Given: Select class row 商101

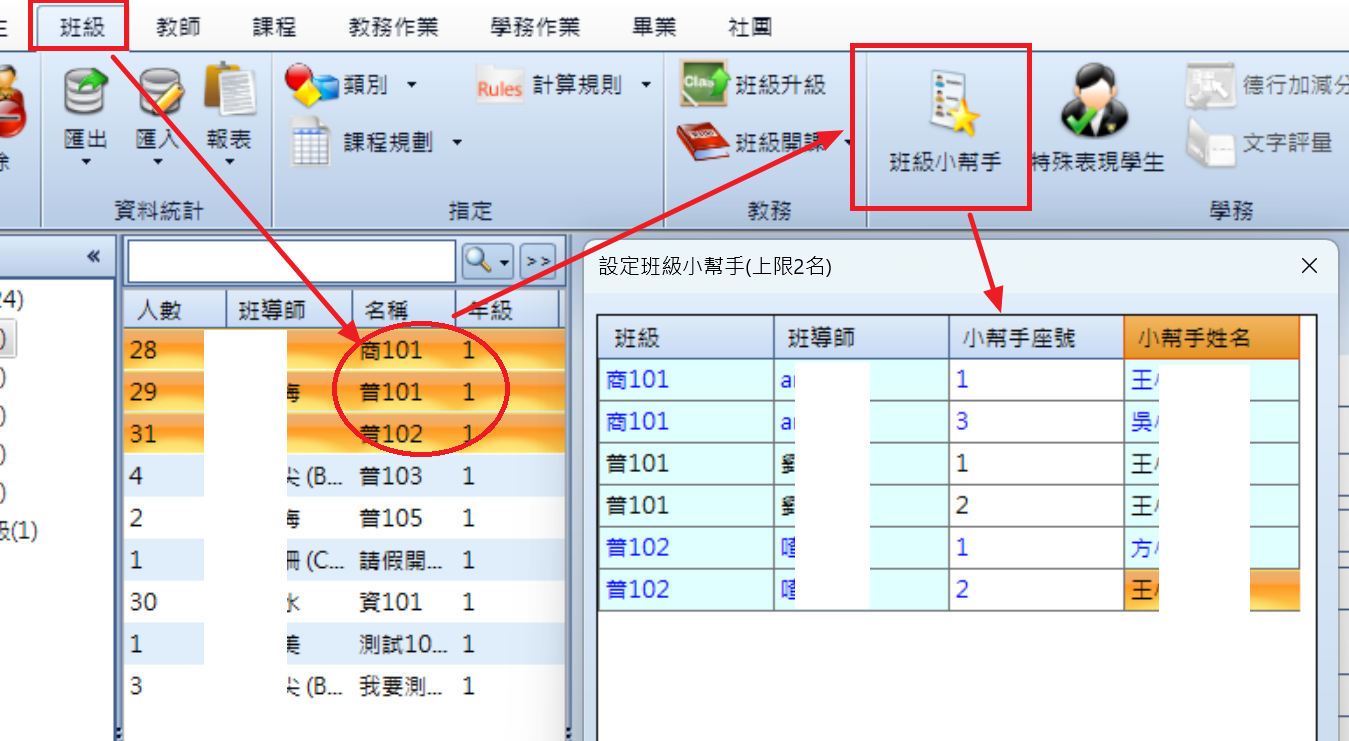Looking at the screenshot, I should click(x=342, y=350).
